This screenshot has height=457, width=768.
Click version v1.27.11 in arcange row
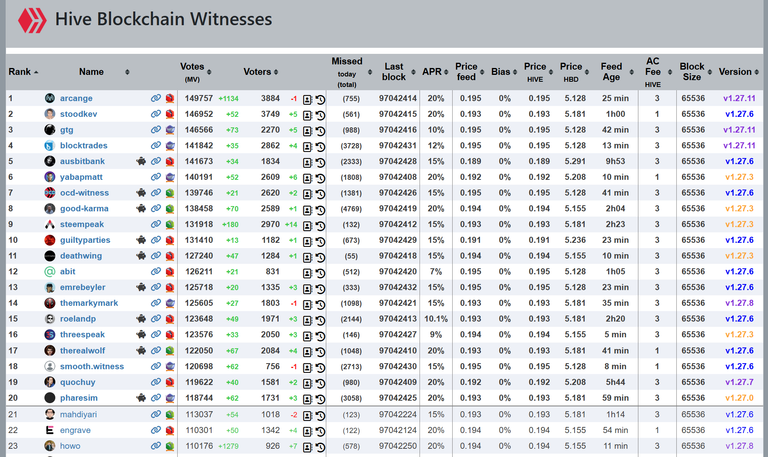[x=739, y=98]
